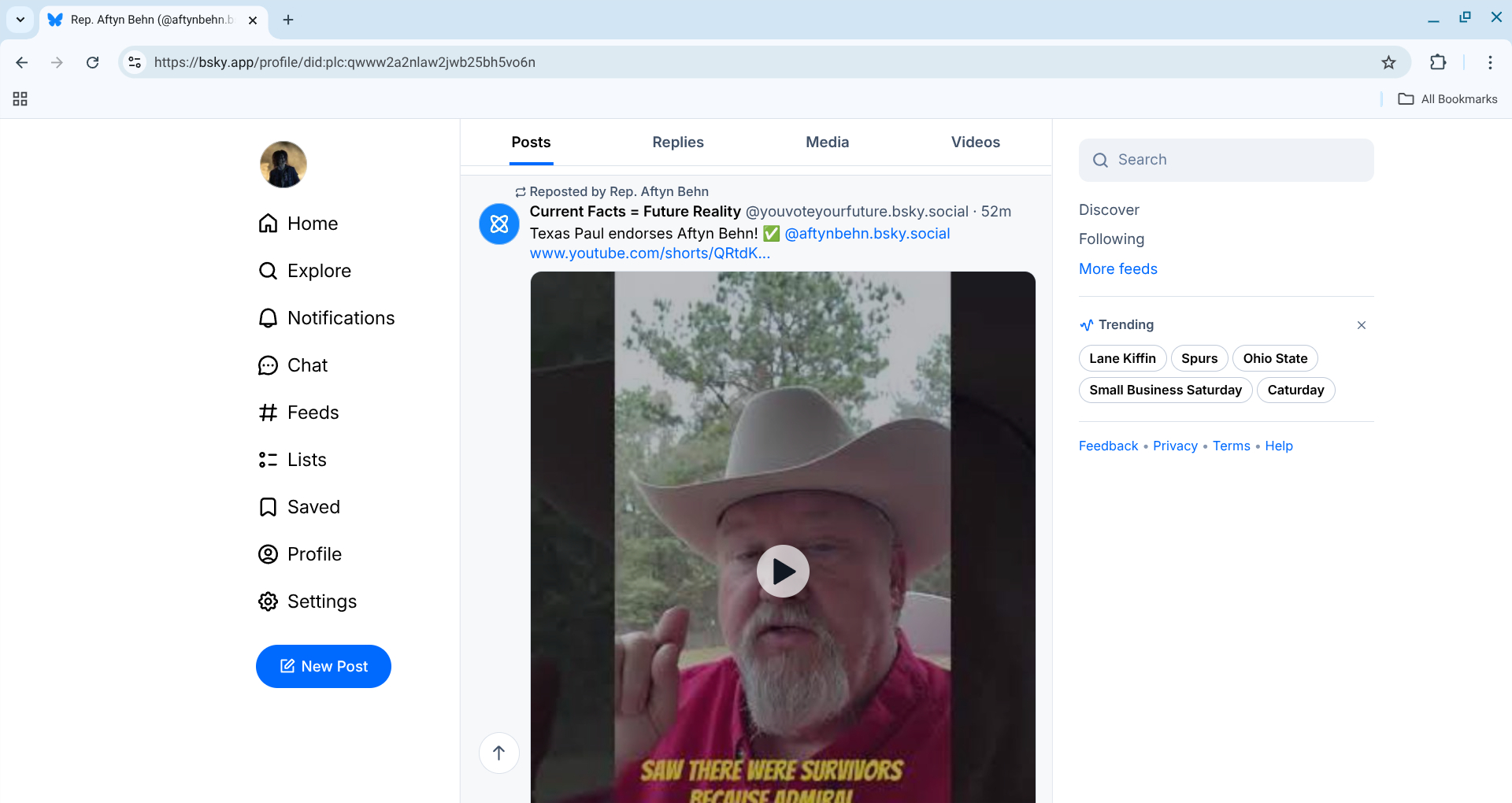
Task: Open the Lists page
Action: (292, 460)
